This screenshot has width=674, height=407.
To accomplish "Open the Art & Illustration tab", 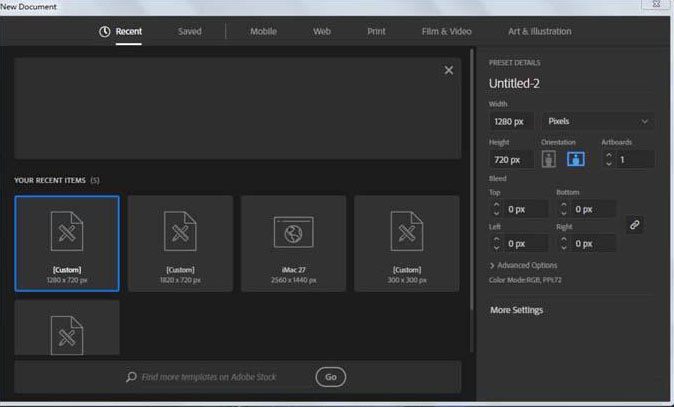I will [539, 31].
